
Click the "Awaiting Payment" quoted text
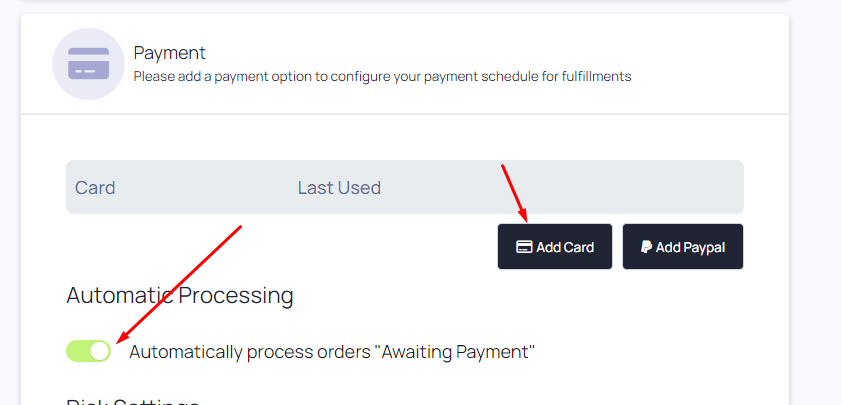click(x=455, y=352)
